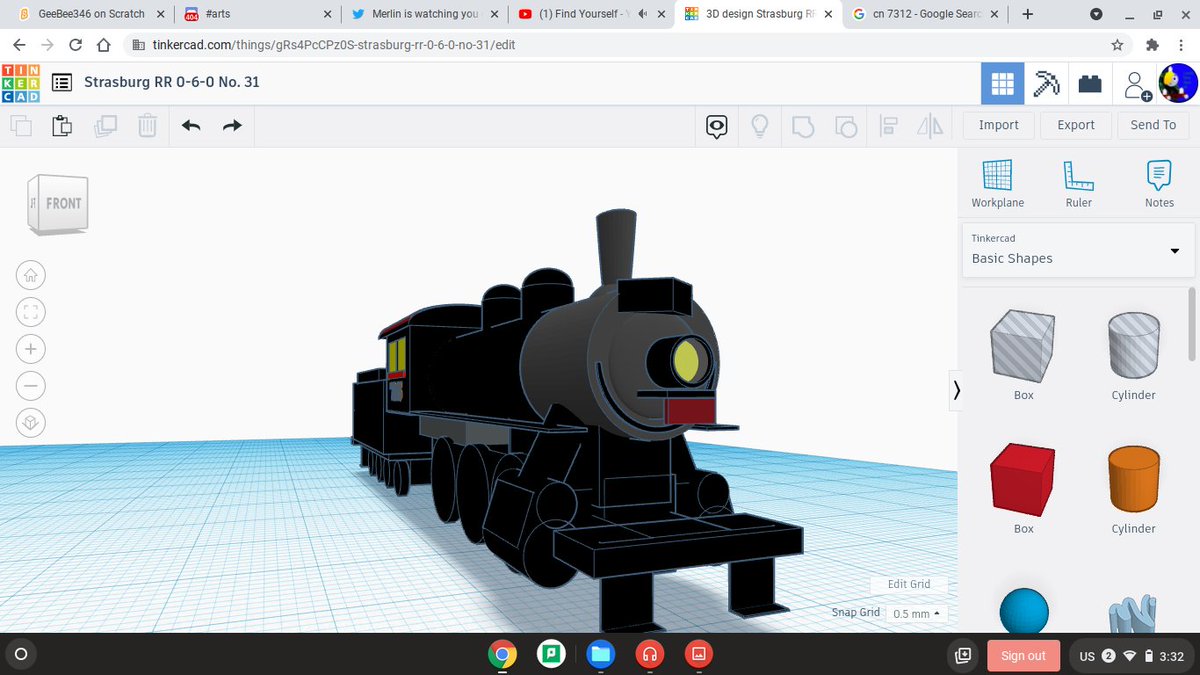Select the Mirror/Flip tool icon
The image size is (1200, 675).
[x=931, y=125]
